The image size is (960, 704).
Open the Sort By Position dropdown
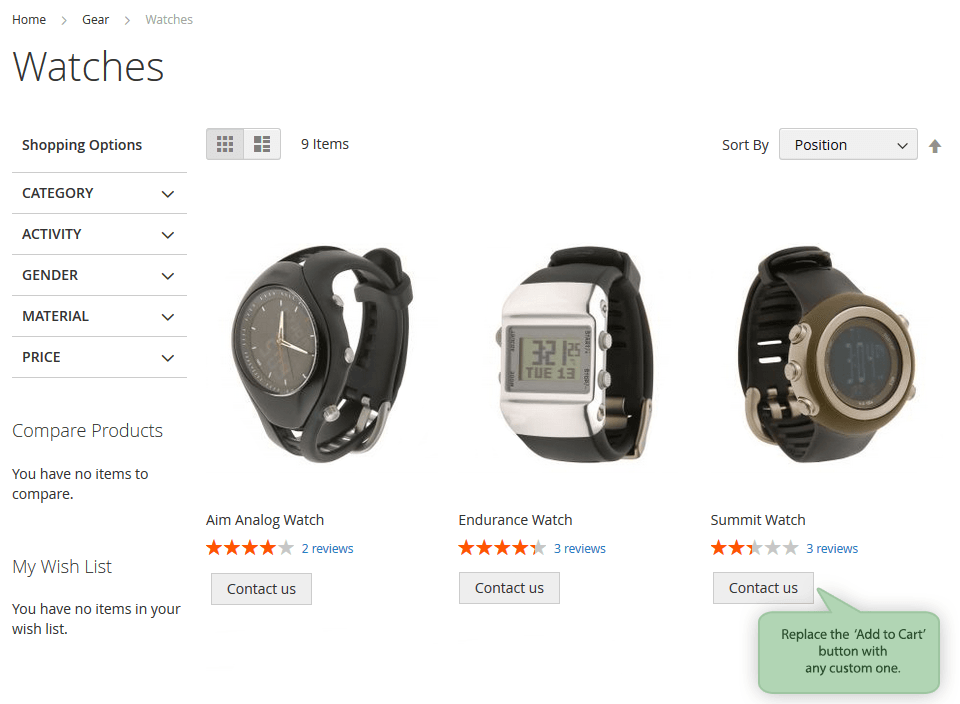848,144
